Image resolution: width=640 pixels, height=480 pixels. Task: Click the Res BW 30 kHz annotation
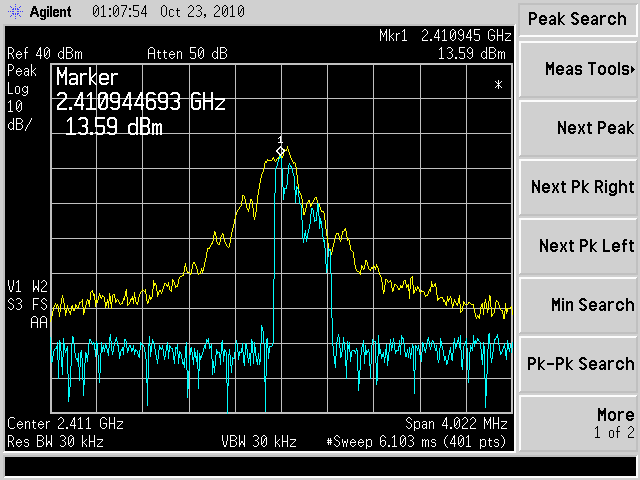(x=55, y=442)
